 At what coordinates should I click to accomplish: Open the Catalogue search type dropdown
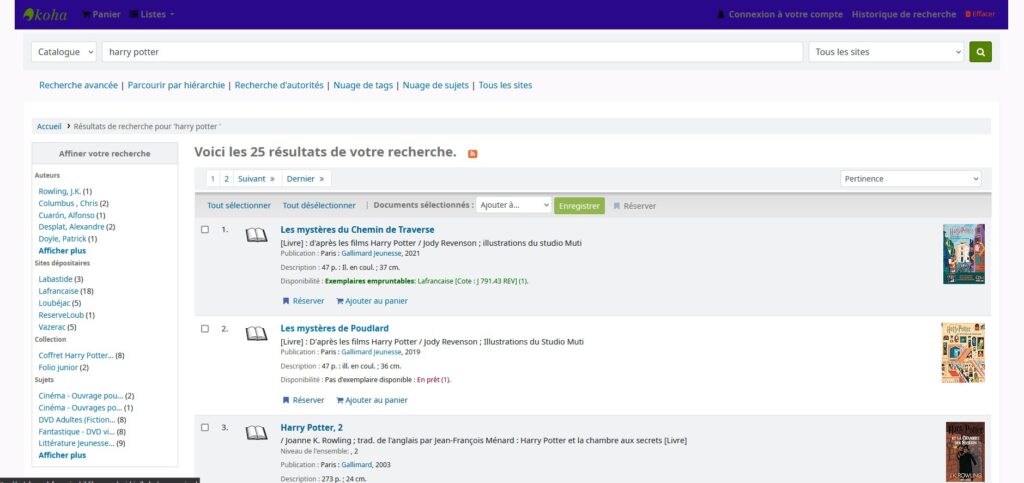point(64,52)
